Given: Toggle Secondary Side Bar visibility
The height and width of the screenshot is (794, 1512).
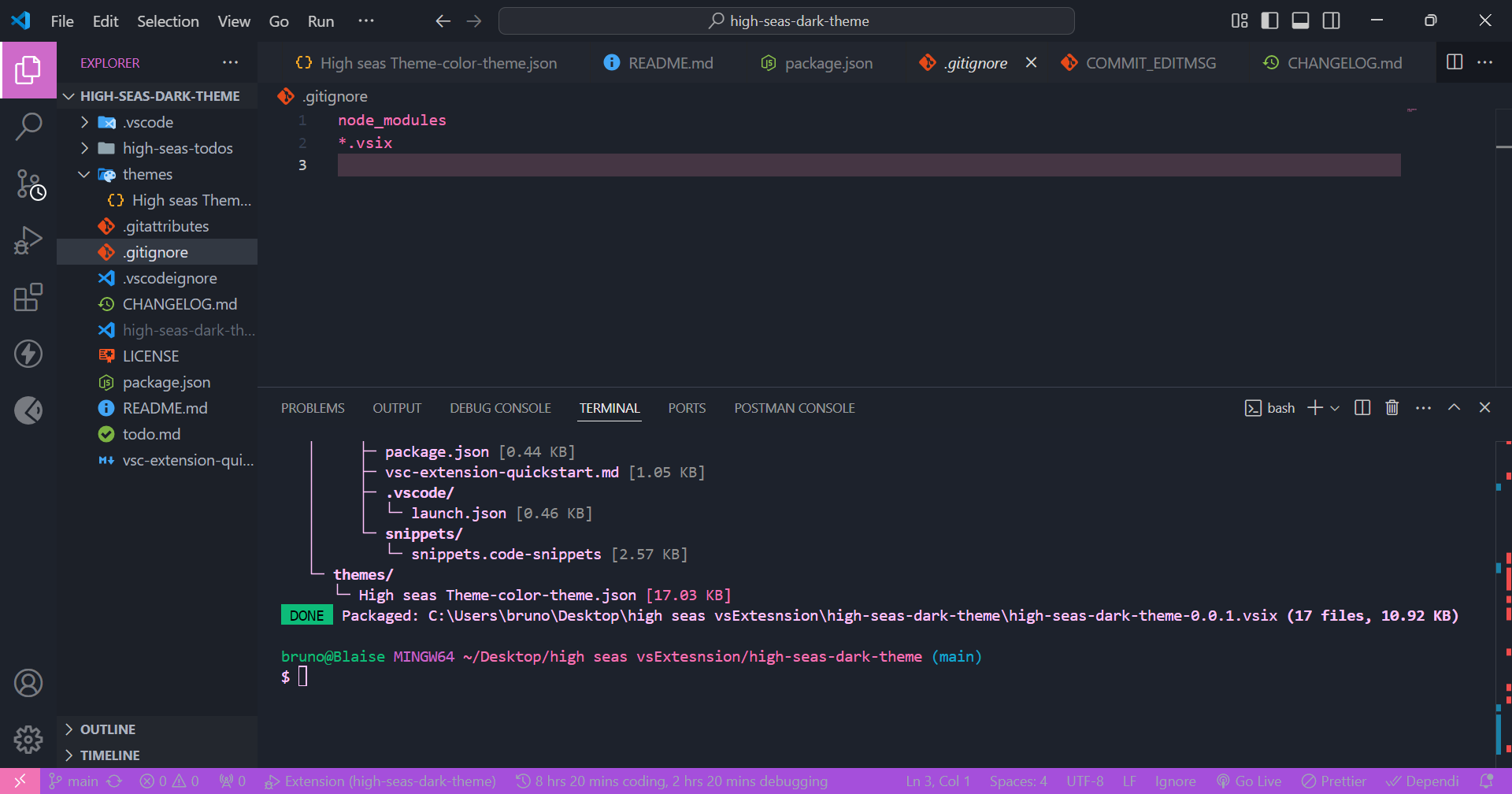Looking at the screenshot, I should pos(1331,21).
